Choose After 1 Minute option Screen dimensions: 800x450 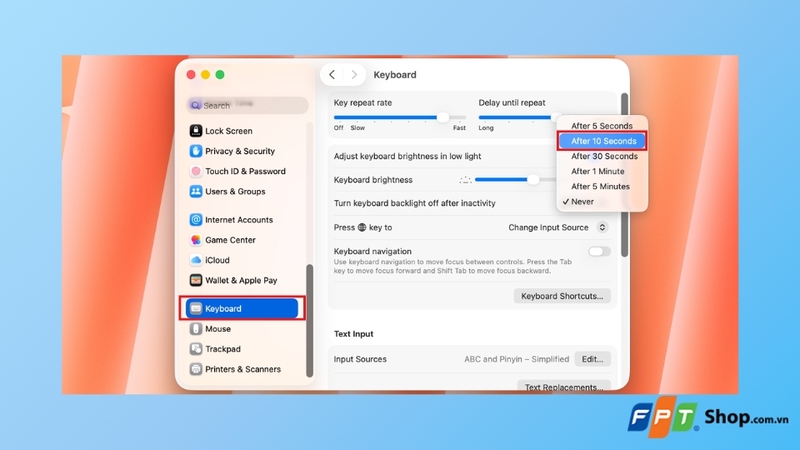pos(602,171)
